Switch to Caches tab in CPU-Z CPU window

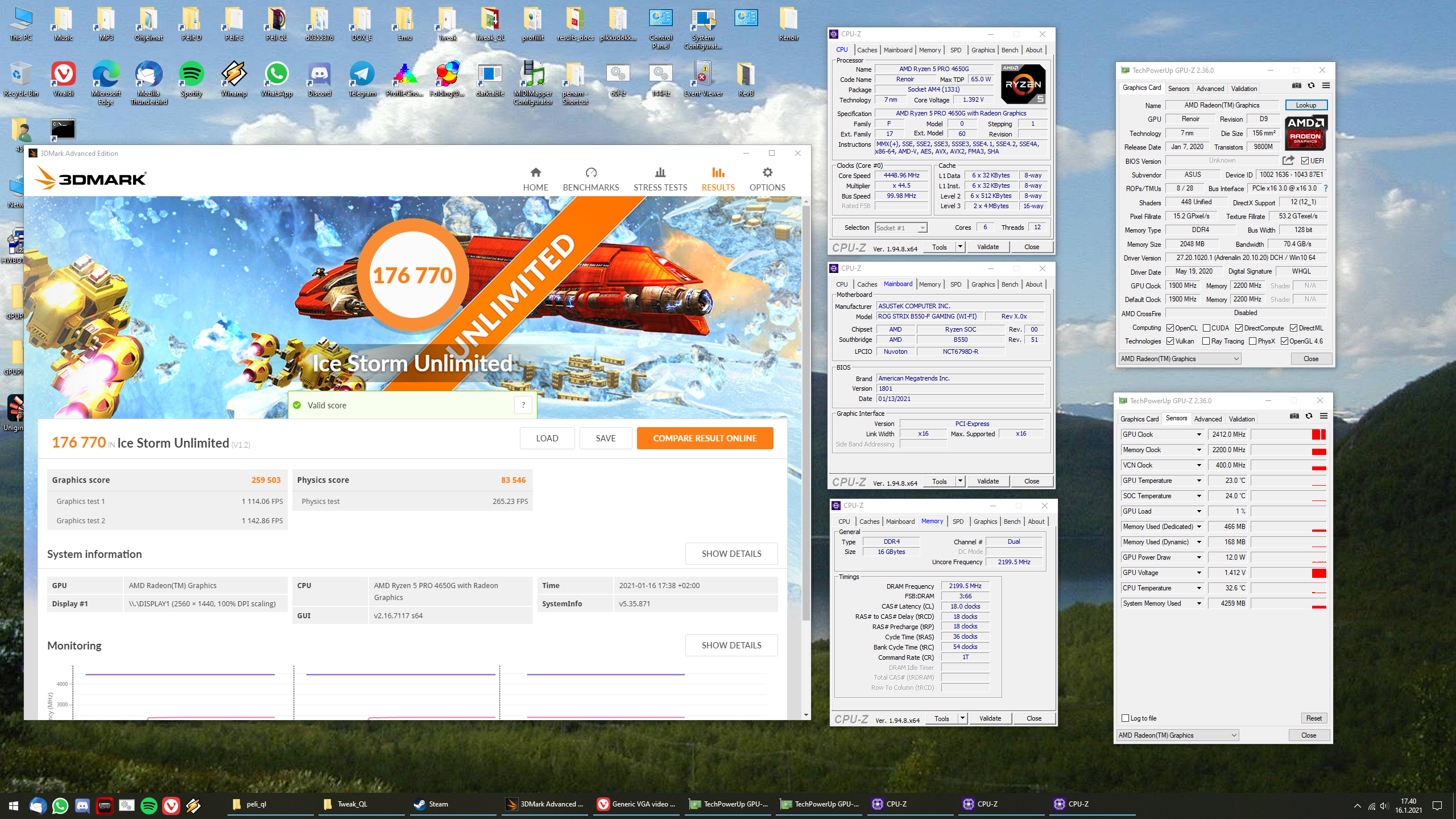pos(867,50)
